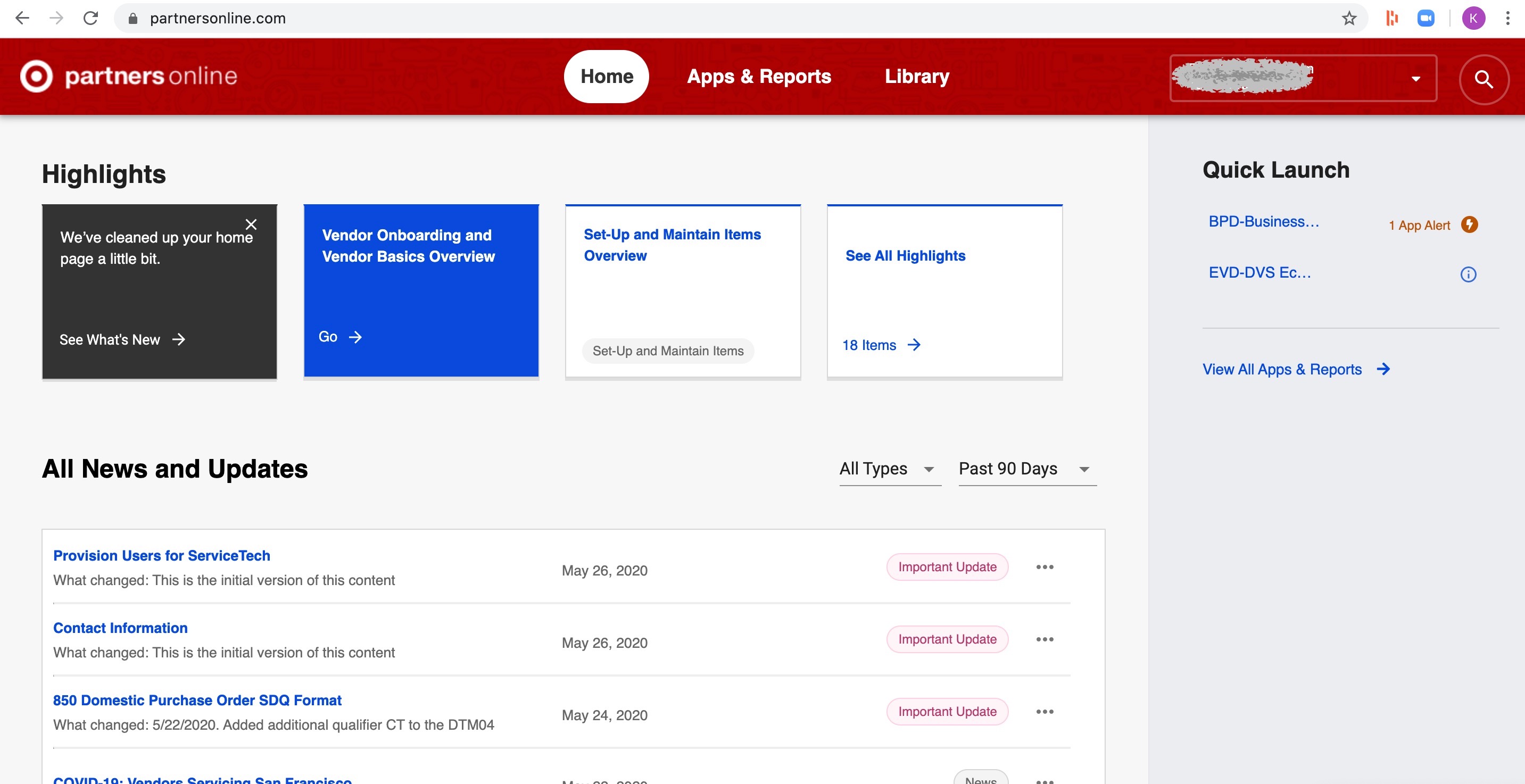
Task: Click the orange App Alert lightning icon
Action: 1469,224
